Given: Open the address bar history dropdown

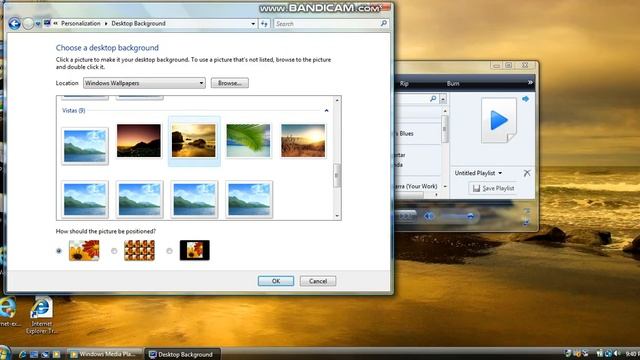Looking at the screenshot, I should pyautogui.click(x=253, y=24).
